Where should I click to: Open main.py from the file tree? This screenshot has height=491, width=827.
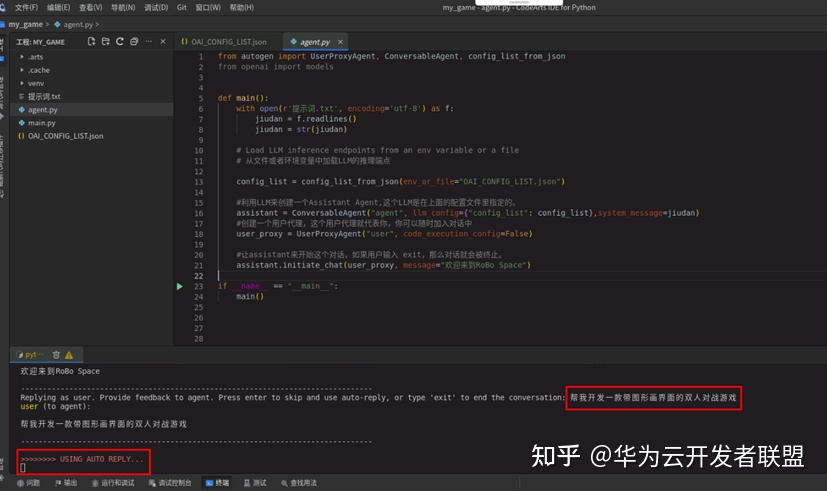click(x=41, y=122)
